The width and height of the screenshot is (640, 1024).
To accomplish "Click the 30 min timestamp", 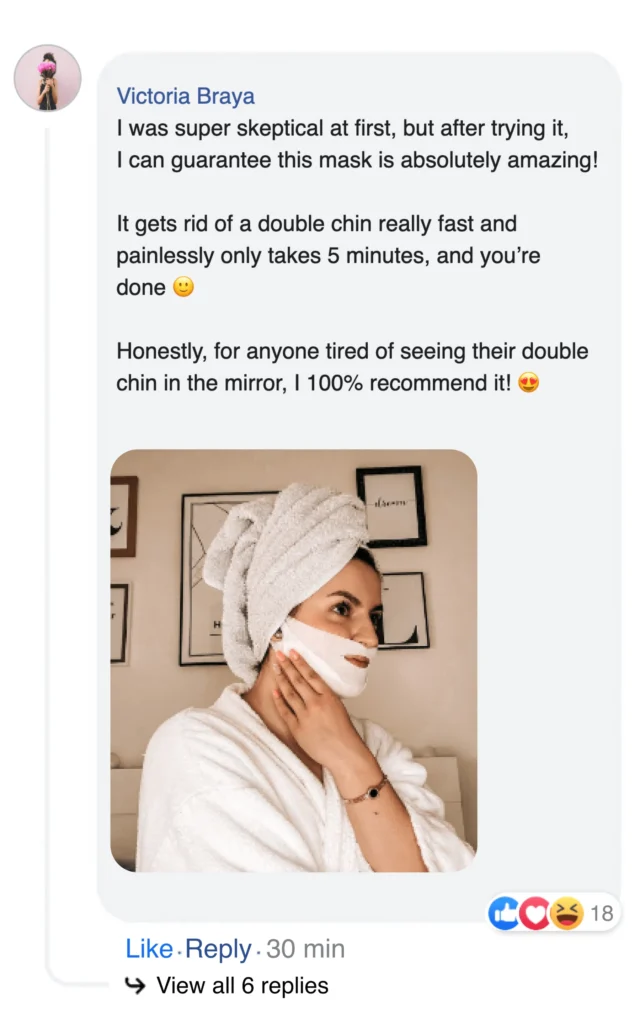I will (x=305, y=949).
